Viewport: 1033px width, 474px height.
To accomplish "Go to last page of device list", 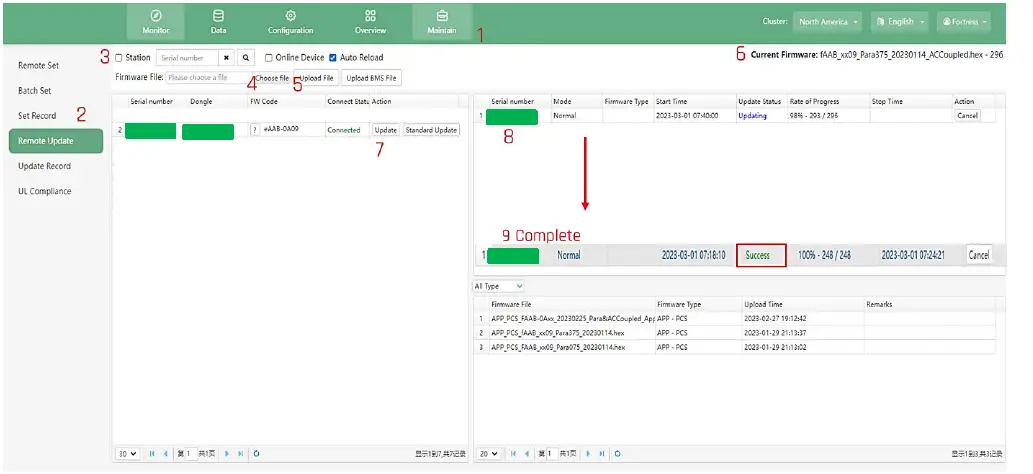I will (240, 454).
